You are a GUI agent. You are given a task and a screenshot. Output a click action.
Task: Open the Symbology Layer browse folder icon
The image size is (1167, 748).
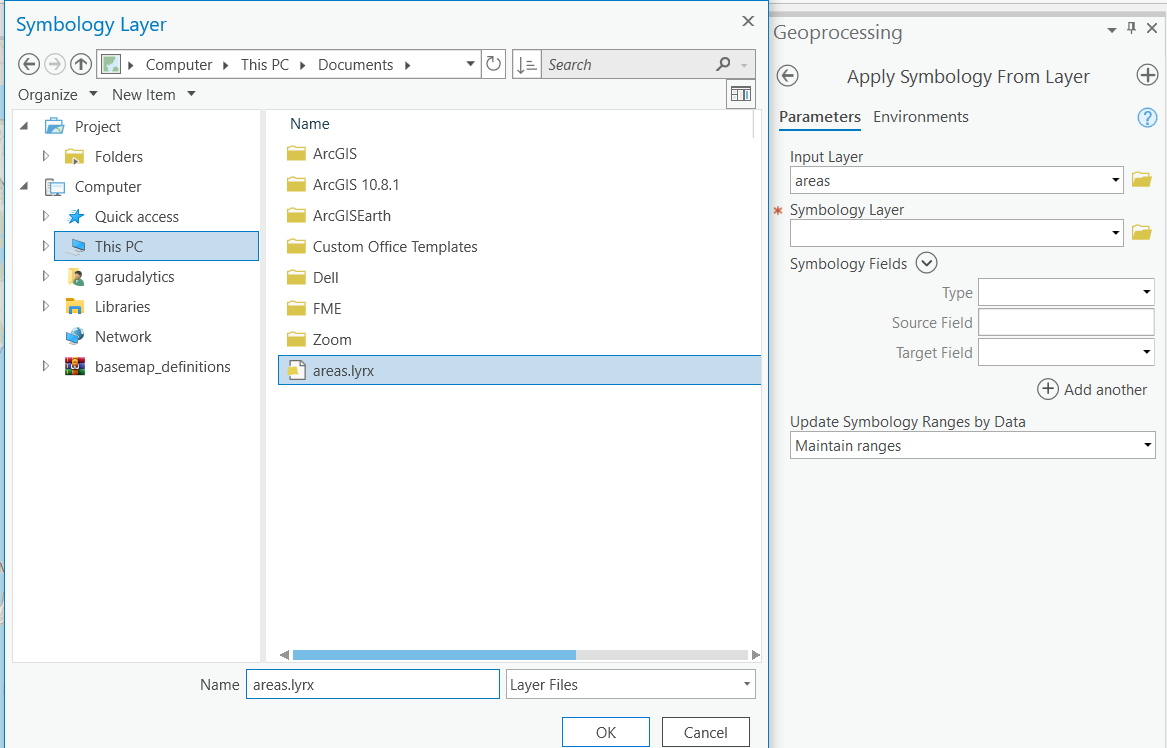tap(1142, 232)
